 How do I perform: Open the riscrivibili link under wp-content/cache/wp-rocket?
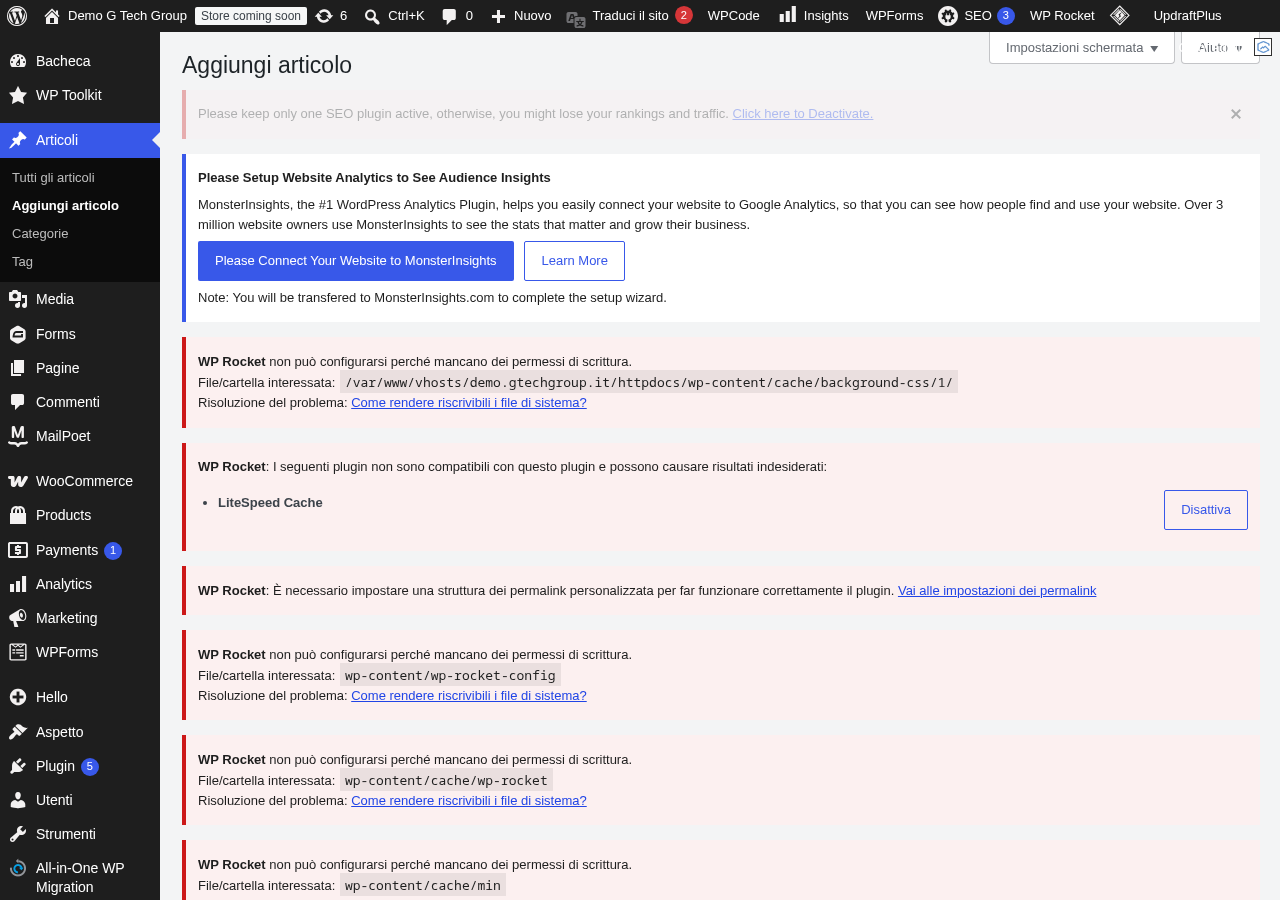(469, 801)
